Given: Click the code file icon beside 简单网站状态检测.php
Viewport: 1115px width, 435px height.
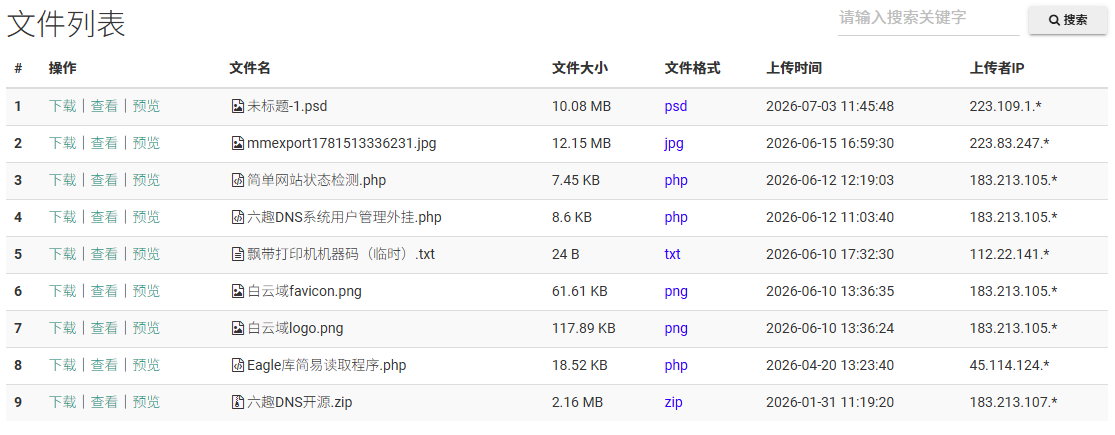Looking at the screenshot, I should [x=238, y=181].
